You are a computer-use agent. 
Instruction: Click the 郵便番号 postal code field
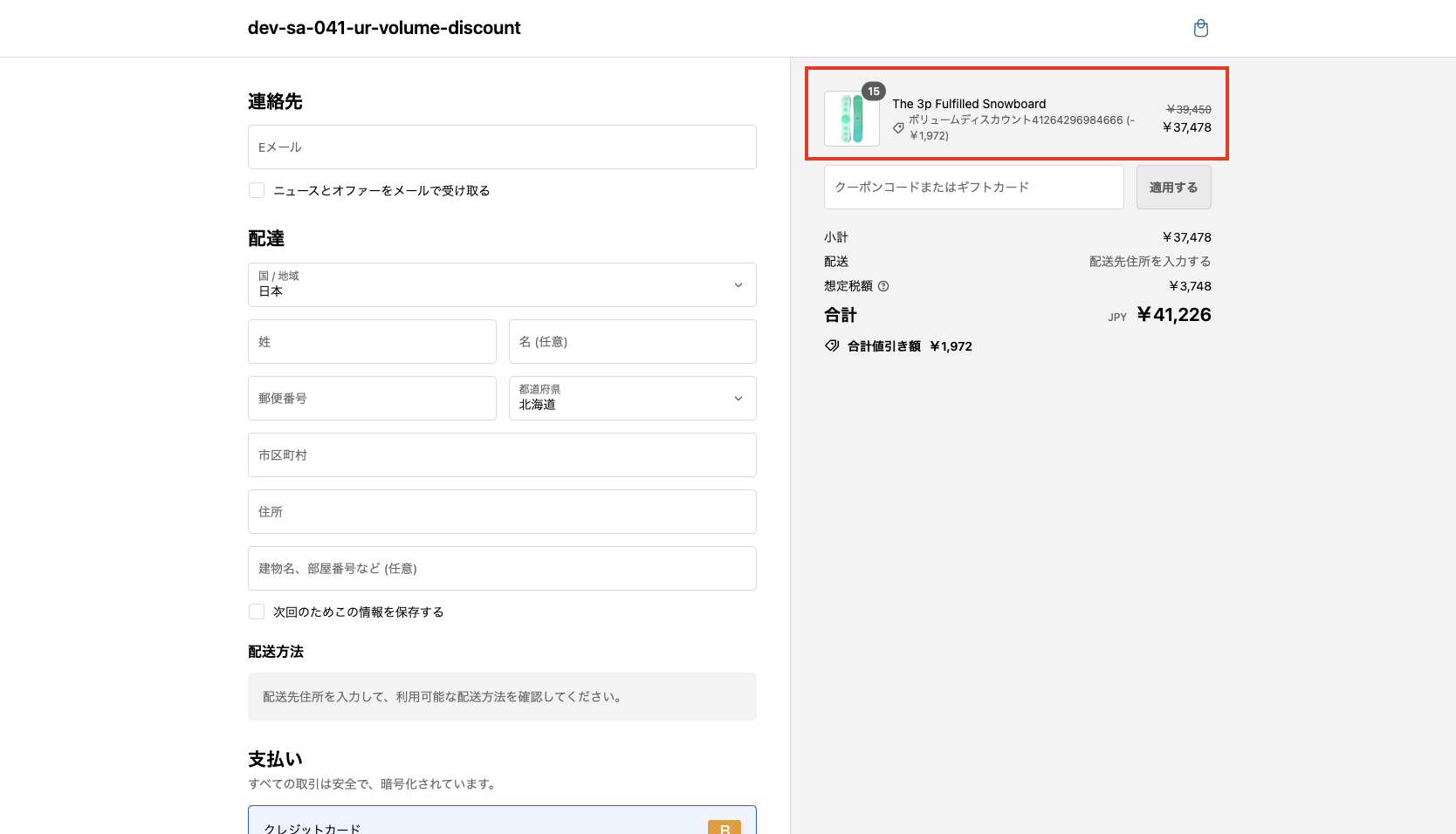coord(371,398)
